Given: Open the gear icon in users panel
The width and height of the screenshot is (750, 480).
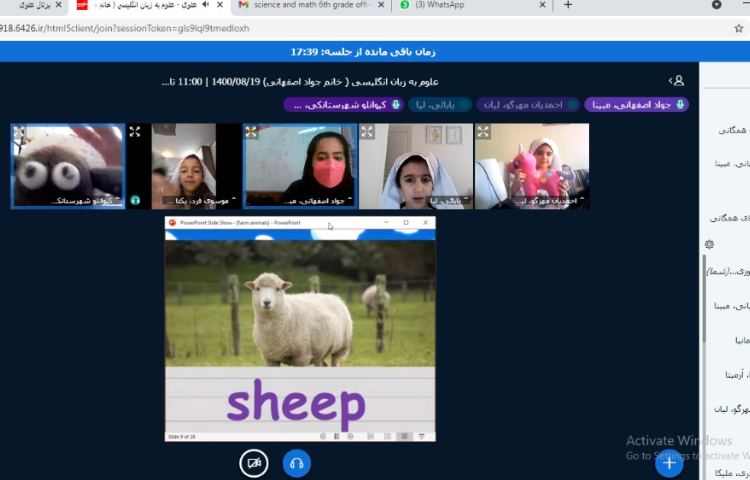Looking at the screenshot, I should click(x=709, y=244).
